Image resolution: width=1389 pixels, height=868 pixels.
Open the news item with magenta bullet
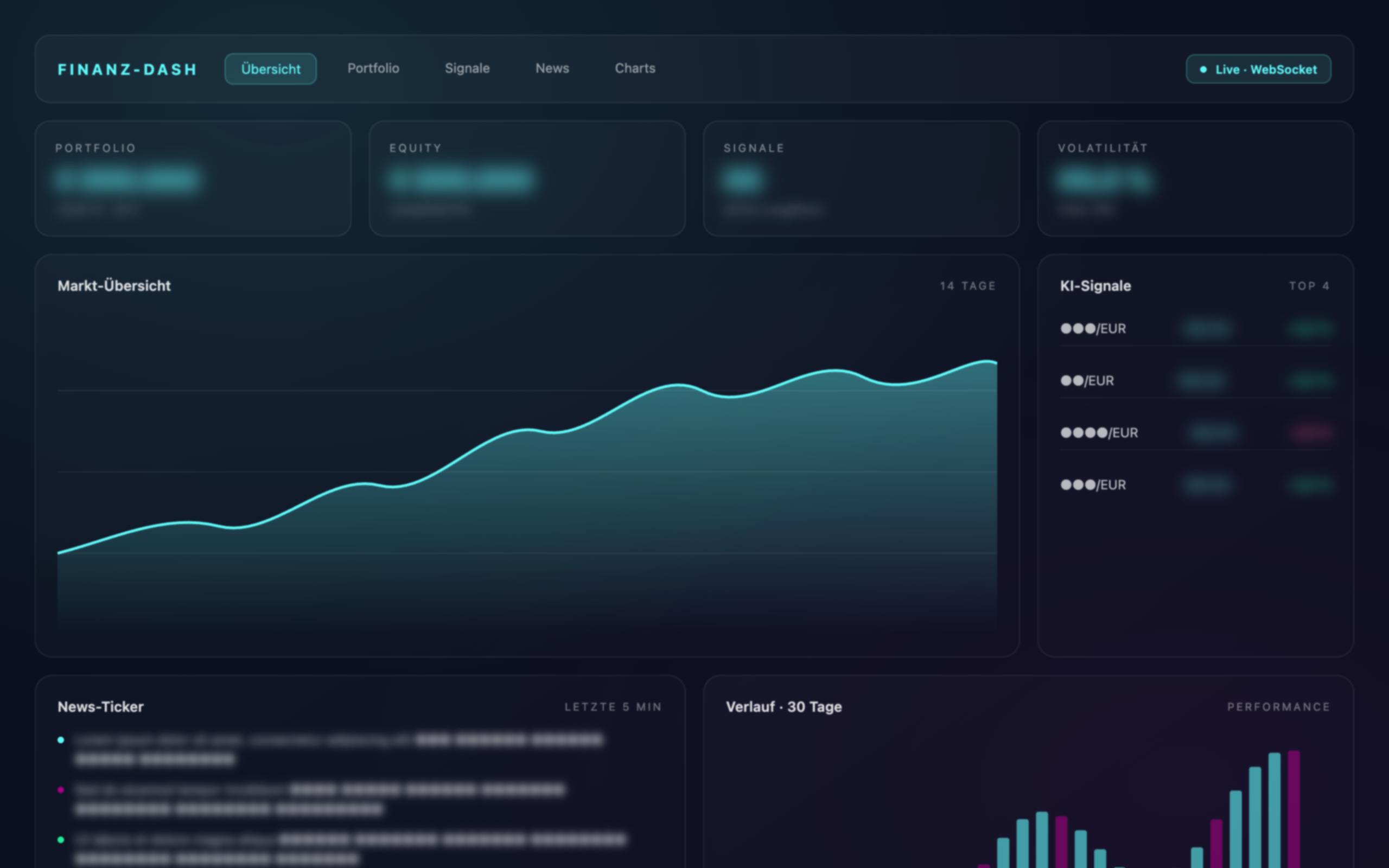[359, 799]
